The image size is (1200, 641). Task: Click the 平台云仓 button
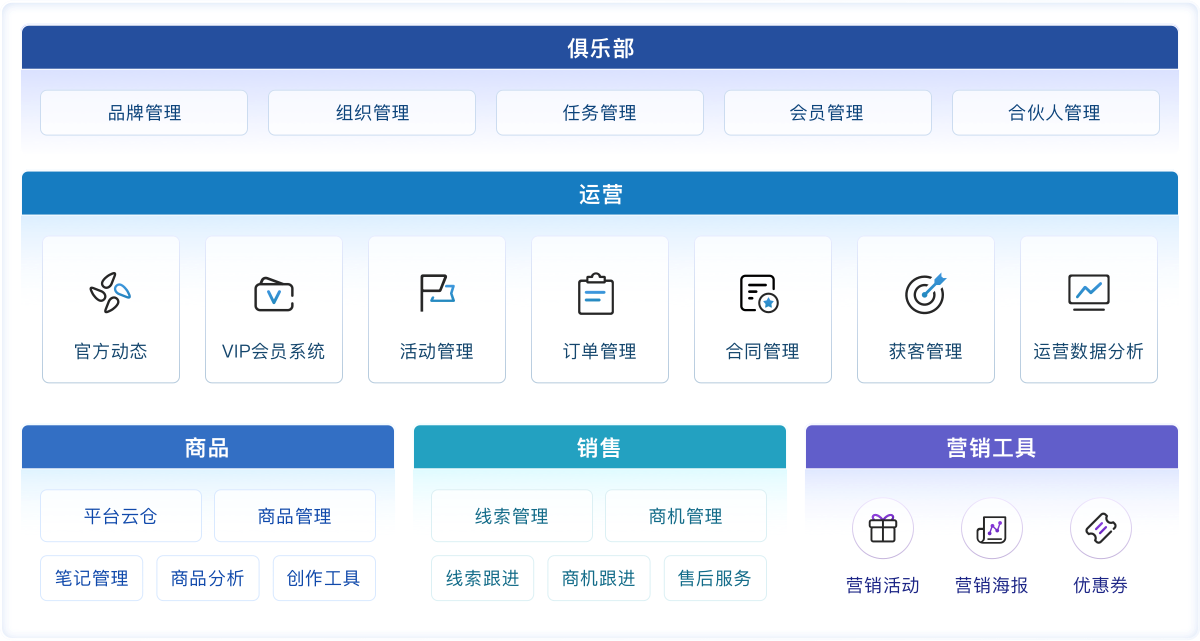pos(121,516)
